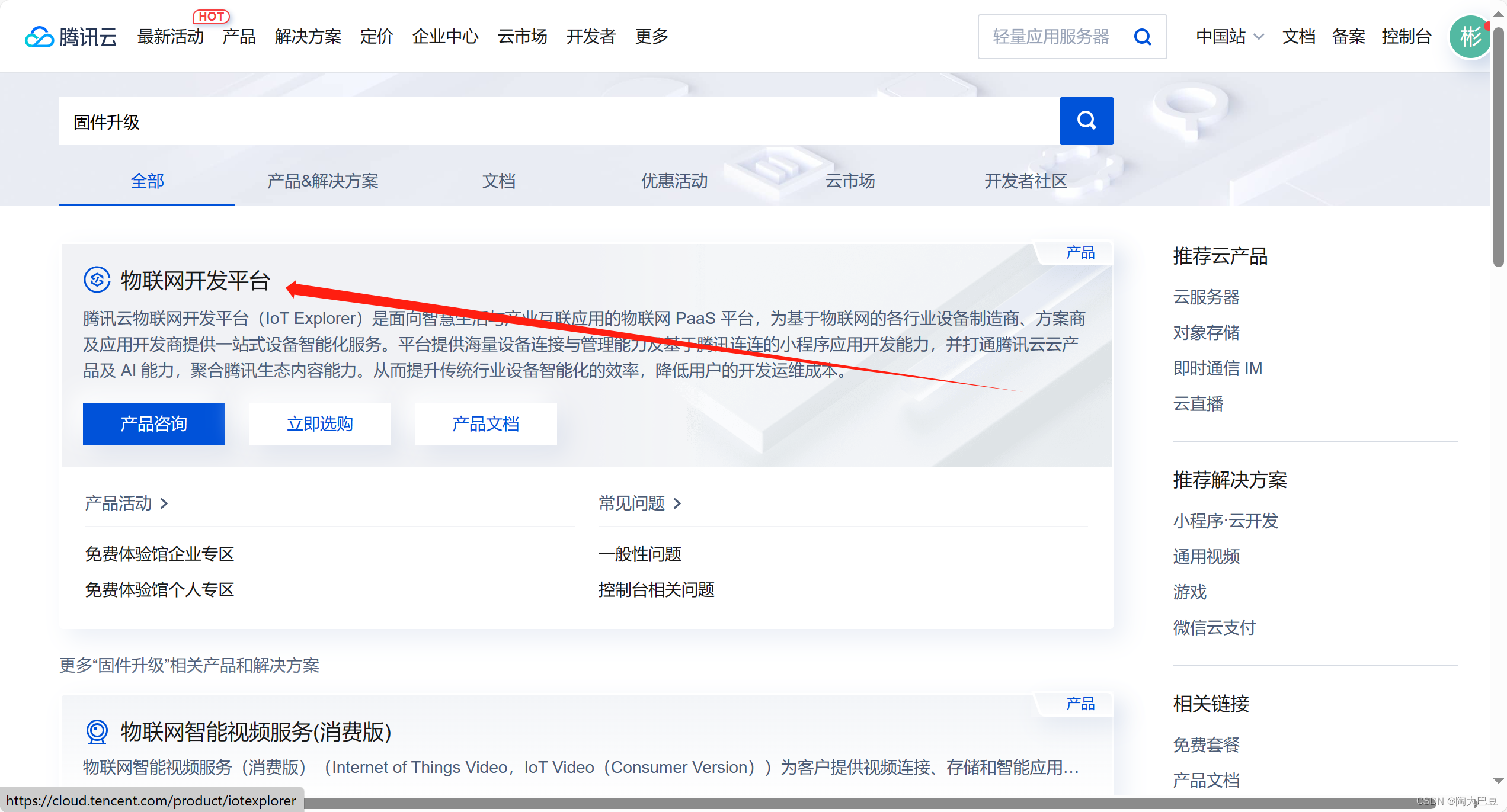Expand the 中国站 region dropdown
The width and height of the screenshot is (1507, 812).
1230,37
